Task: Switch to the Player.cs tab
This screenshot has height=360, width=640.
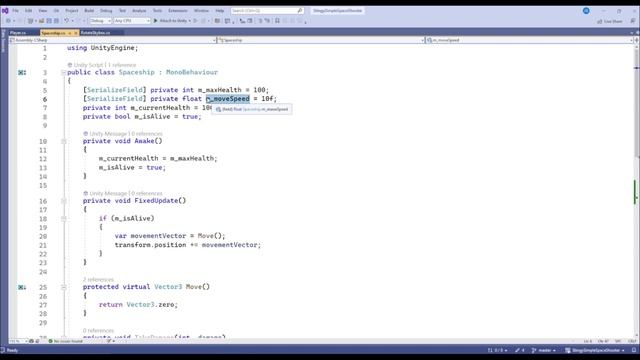Action: point(18,33)
